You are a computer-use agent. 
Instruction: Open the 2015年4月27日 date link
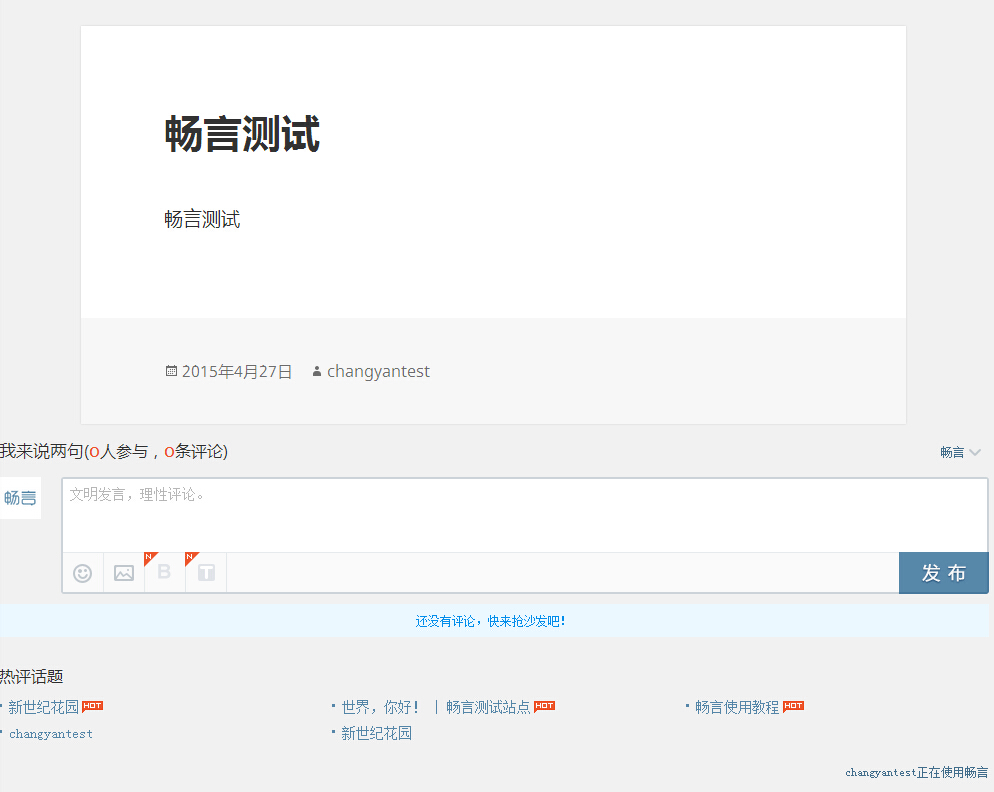[x=237, y=372]
